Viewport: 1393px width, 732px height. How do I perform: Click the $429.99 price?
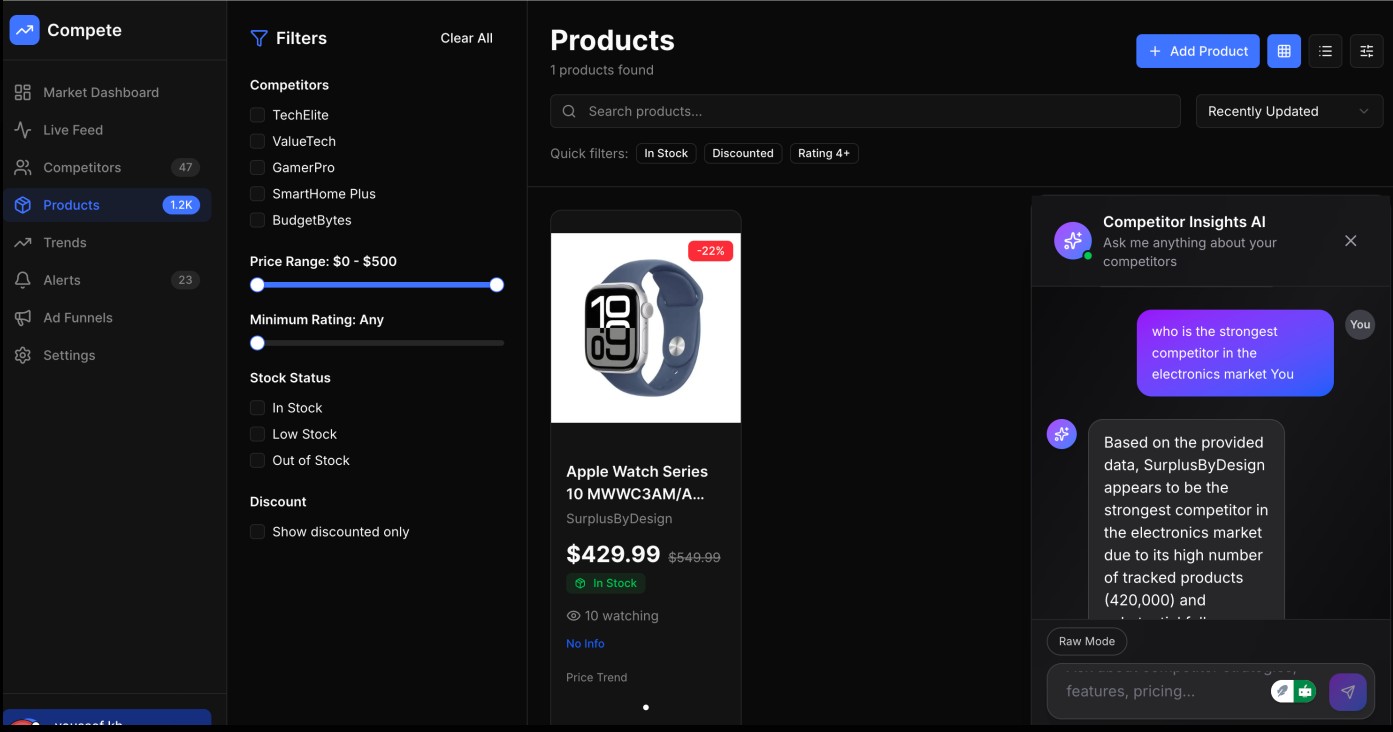[613, 554]
